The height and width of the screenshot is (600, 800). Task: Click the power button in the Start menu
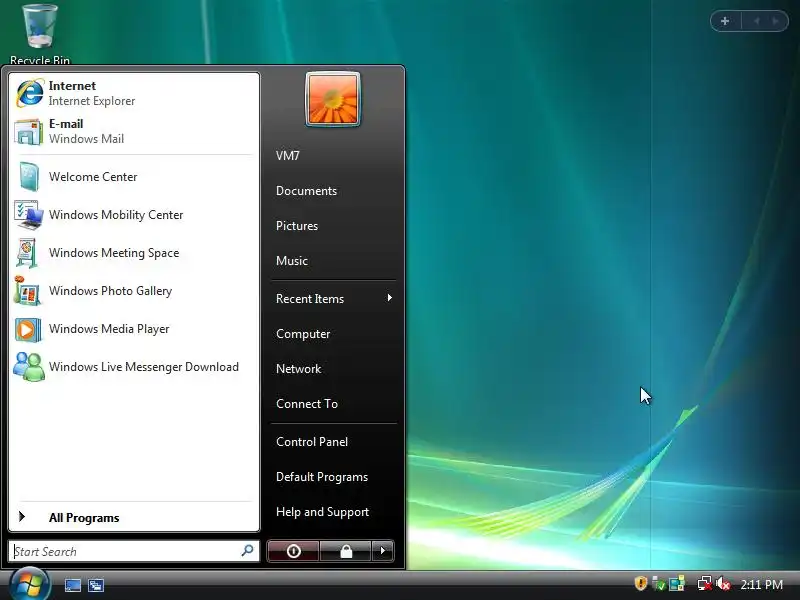(x=293, y=551)
